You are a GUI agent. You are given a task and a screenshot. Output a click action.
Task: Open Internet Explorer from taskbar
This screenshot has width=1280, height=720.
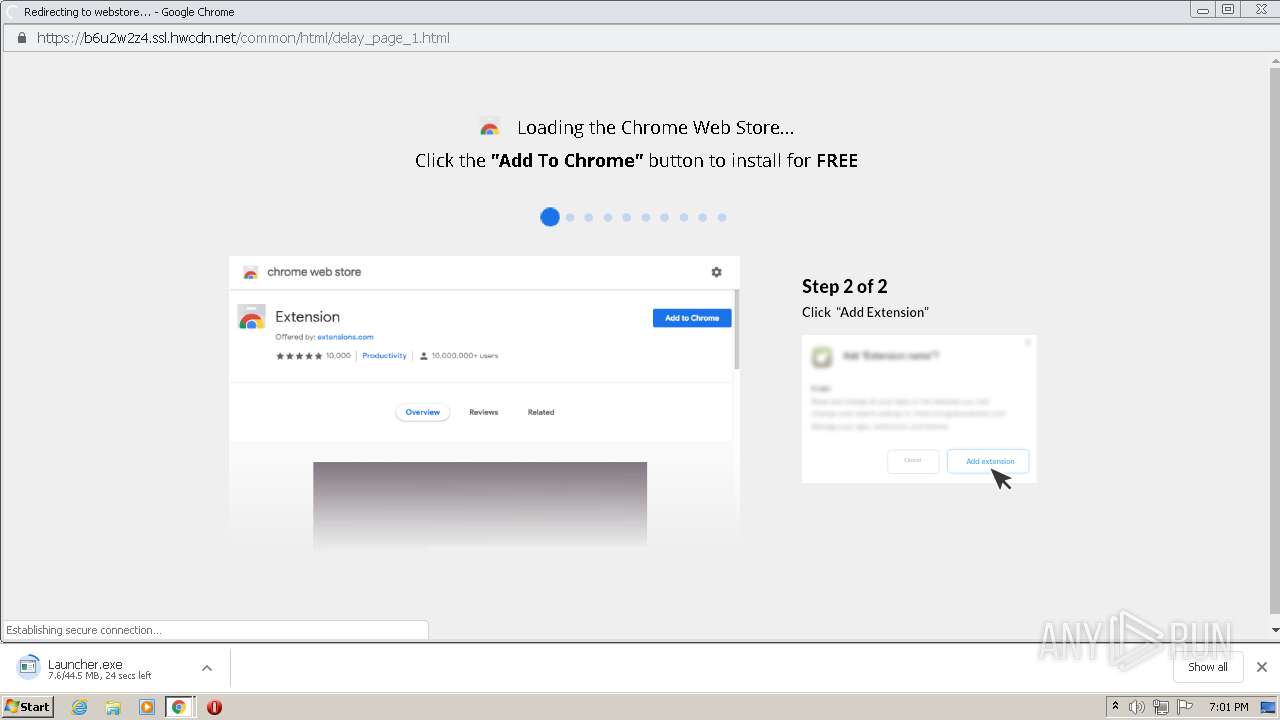80,707
